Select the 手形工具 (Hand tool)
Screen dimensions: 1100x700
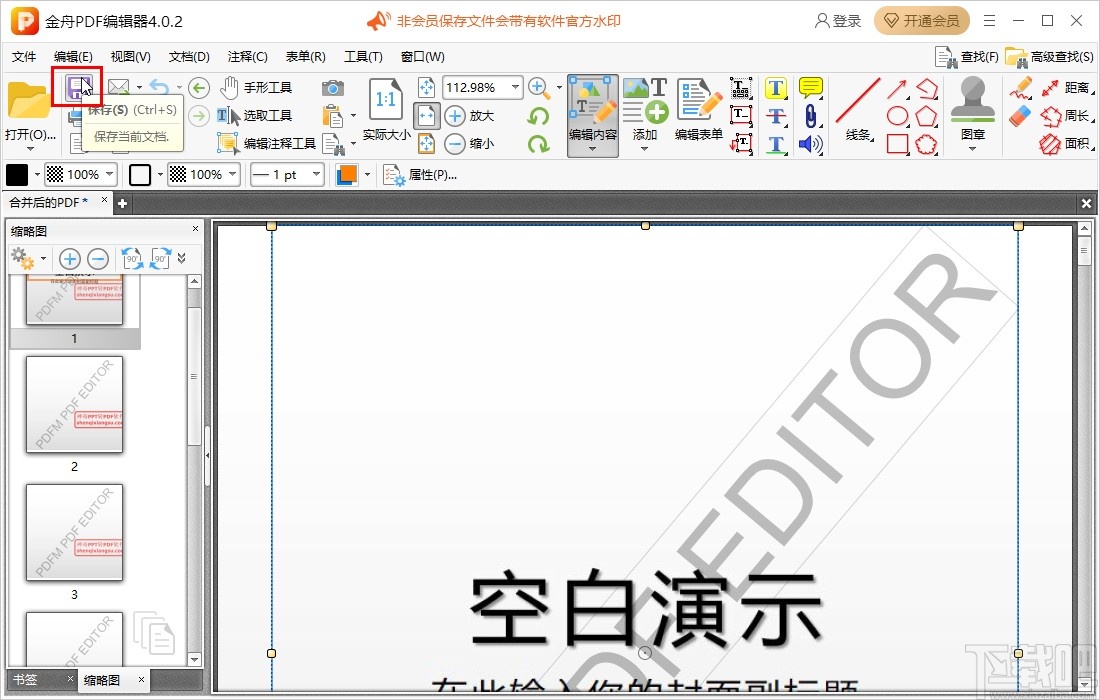click(263, 87)
